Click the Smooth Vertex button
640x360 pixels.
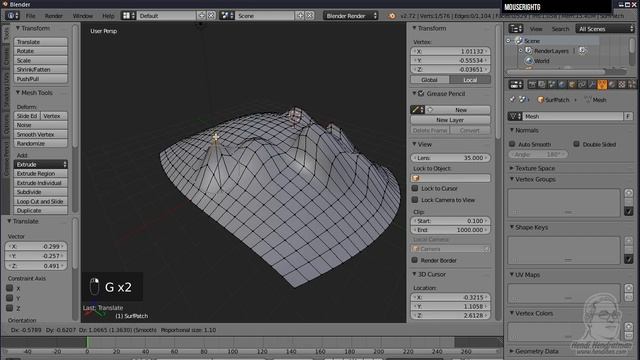click(x=41, y=134)
